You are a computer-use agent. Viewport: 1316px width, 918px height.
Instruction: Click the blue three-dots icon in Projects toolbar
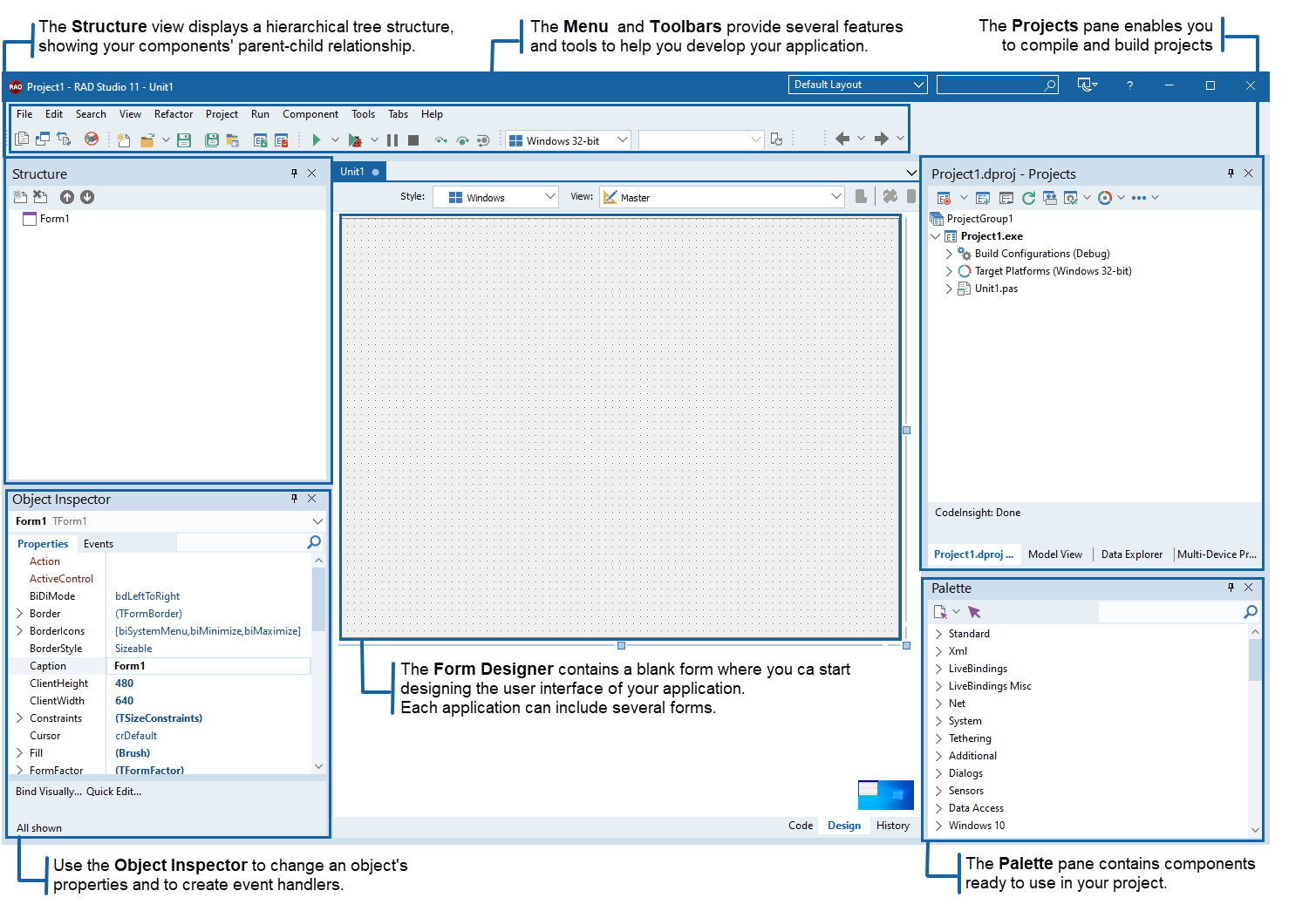[x=1139, y=198]
